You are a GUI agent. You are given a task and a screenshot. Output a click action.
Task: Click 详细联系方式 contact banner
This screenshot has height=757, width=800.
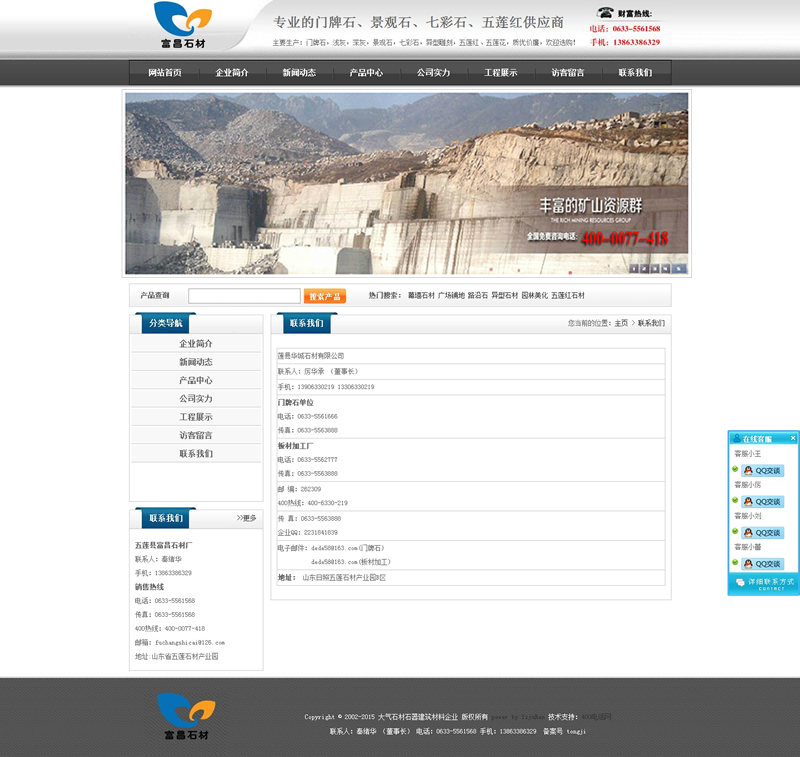[763, 582]
